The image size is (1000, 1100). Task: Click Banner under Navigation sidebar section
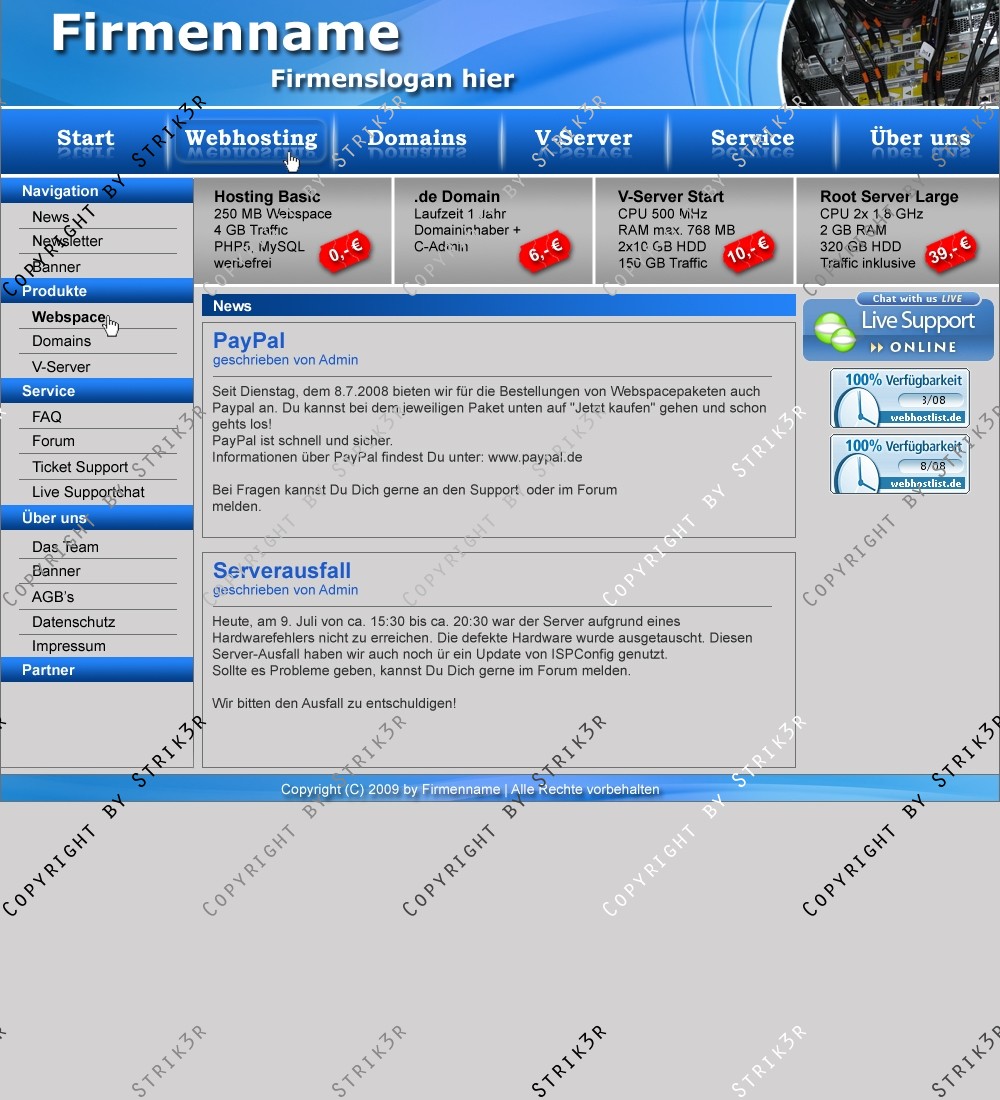[x=56, y=267]
